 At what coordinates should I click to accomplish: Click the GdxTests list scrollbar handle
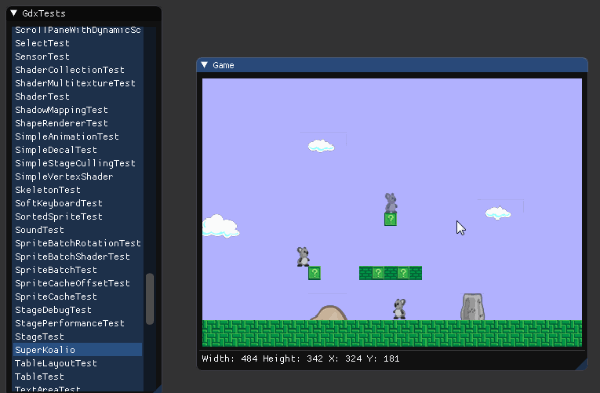point(150,299)
